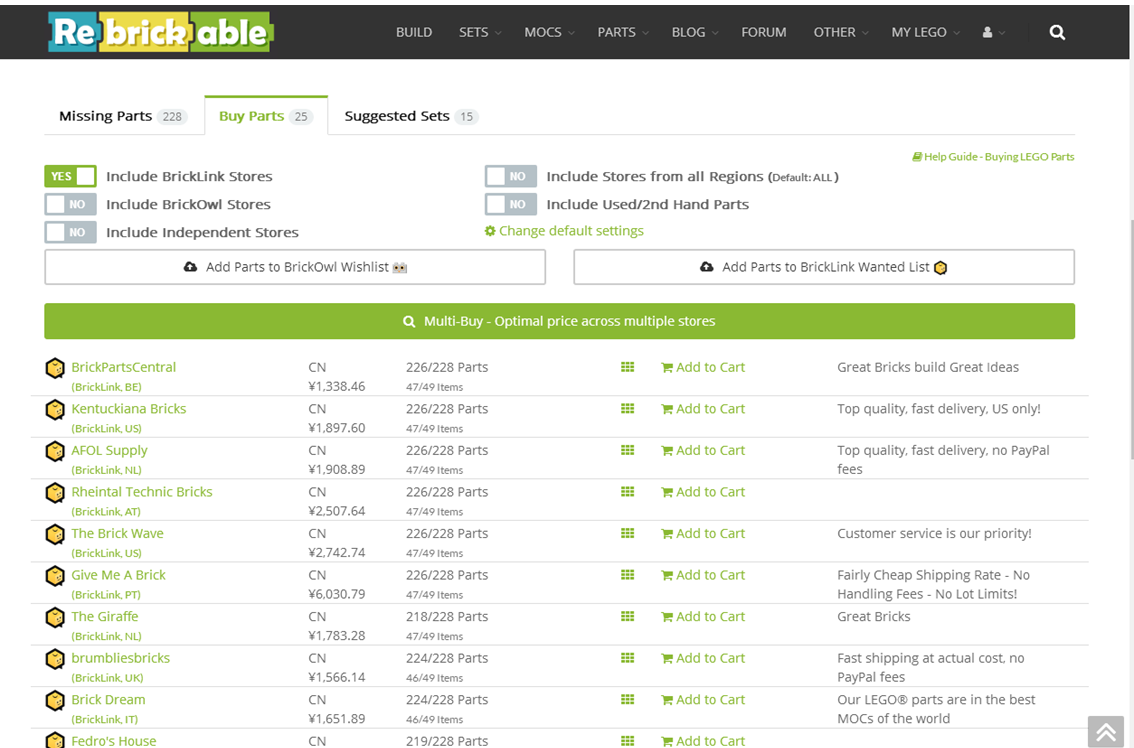
Task: Open the FORUM nav item
Action: [764, 33]
